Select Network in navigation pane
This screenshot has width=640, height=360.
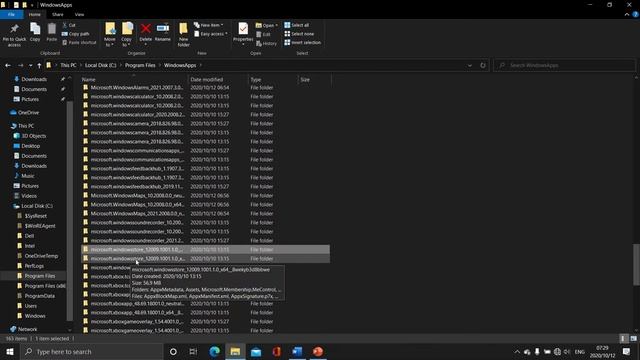(24, 329)
